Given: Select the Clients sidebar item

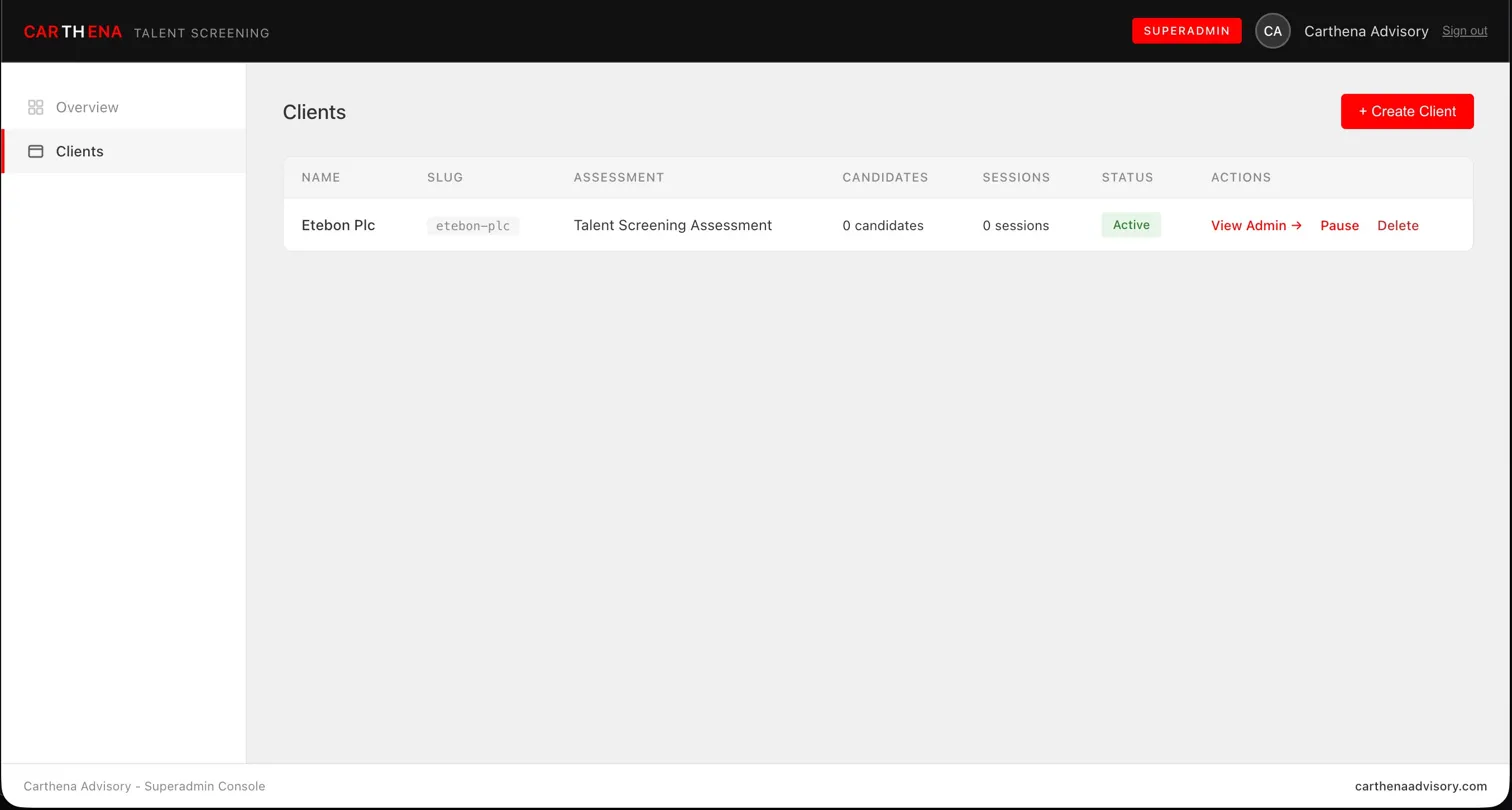Looking at the screenshot, I should [124, 151].
